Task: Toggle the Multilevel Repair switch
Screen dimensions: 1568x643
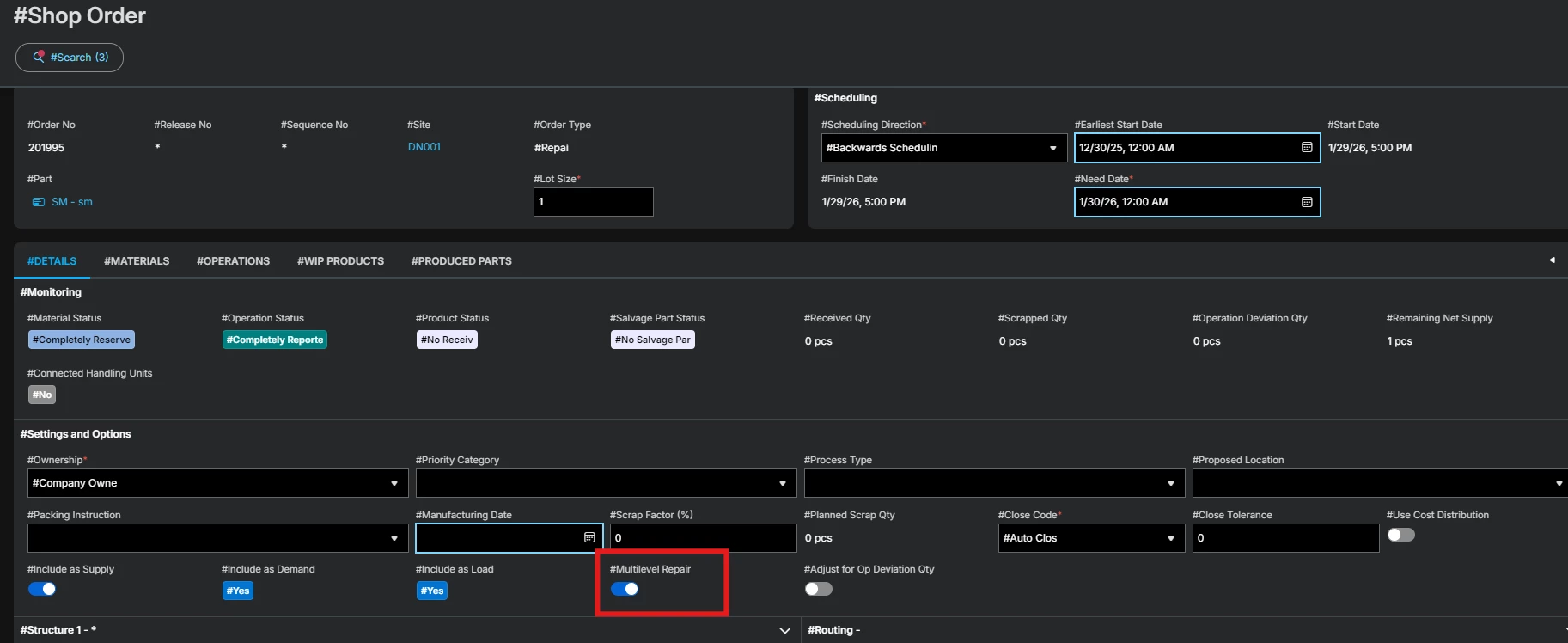Action: coord(625,589)
